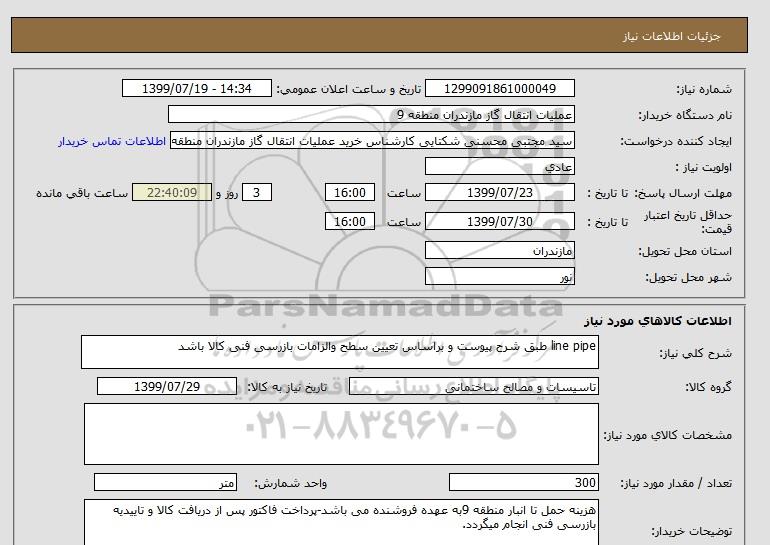Screen dimensions: 770x545
Task: Click the label تاریخ نیاز به کالا
Action: (287, 387)
